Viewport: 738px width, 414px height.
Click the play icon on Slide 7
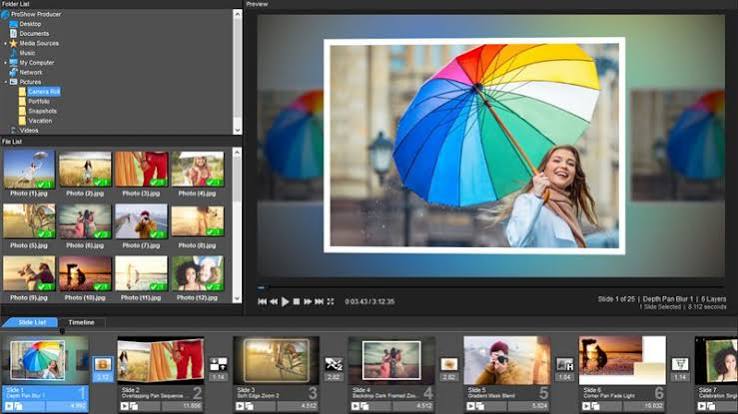tap(702, 406)
